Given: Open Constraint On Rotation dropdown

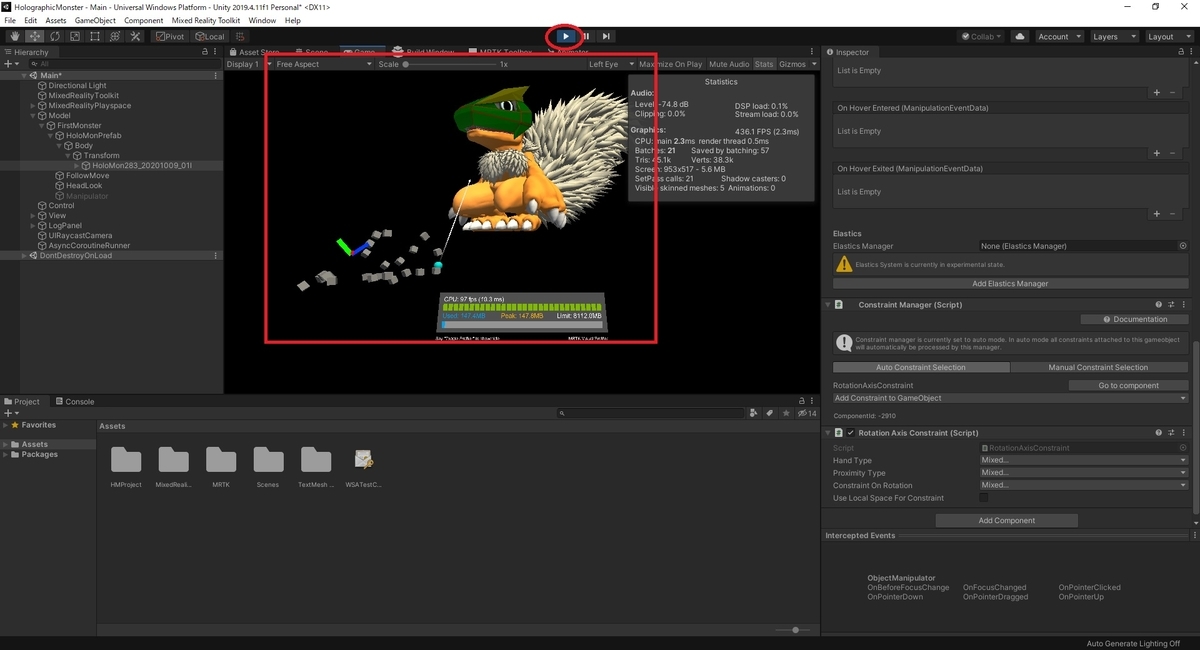Looking at the screenshot, I should pyautogui.click(x=1083, y=485).
